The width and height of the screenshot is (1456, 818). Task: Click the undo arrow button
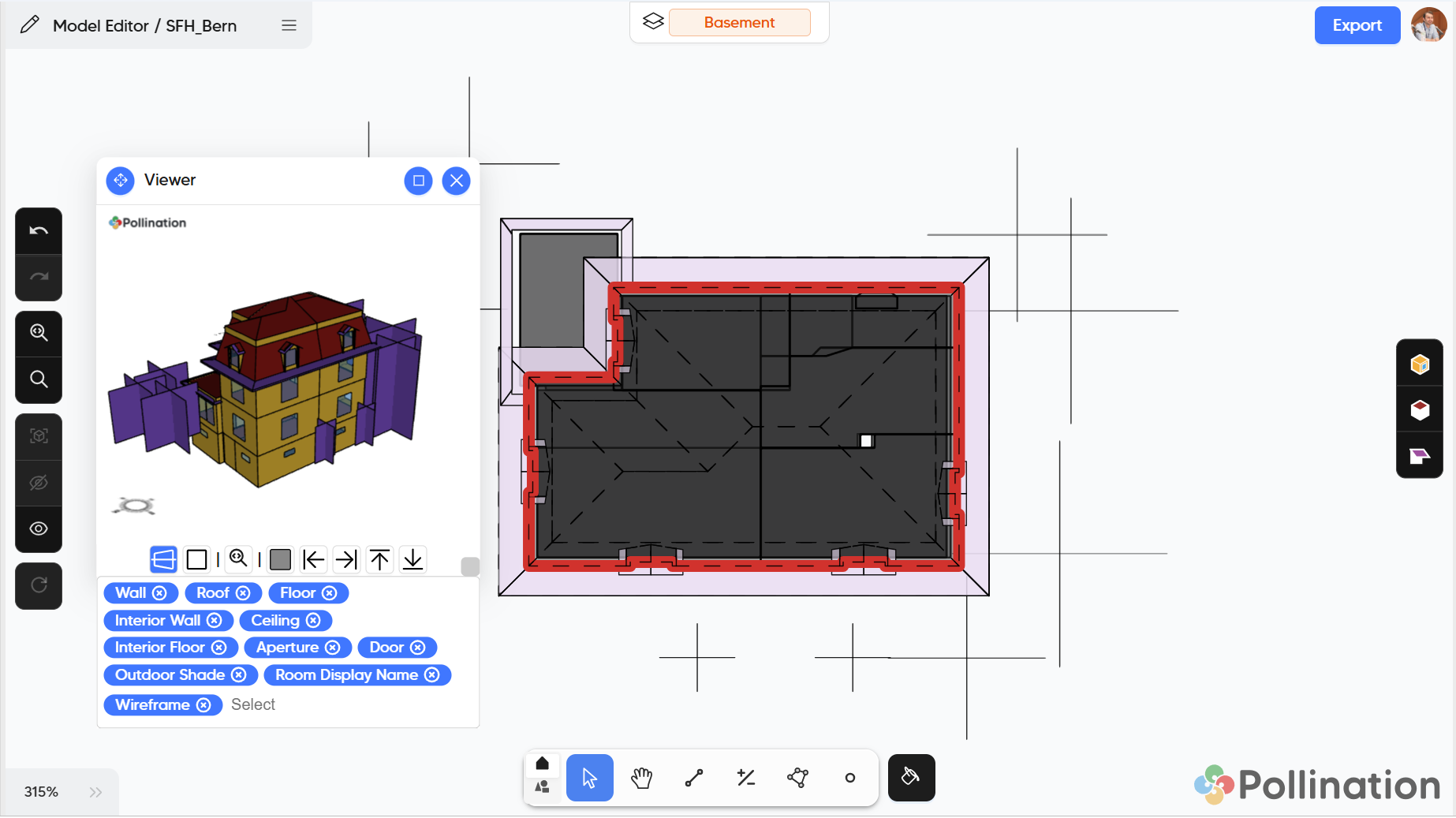click(39, 231)
